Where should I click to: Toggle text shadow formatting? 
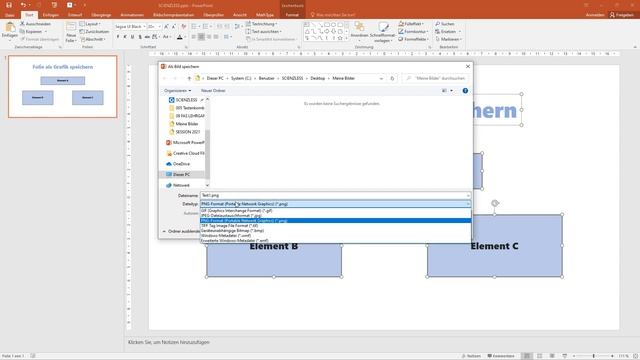pyautogui.click(x=140, y=37)
